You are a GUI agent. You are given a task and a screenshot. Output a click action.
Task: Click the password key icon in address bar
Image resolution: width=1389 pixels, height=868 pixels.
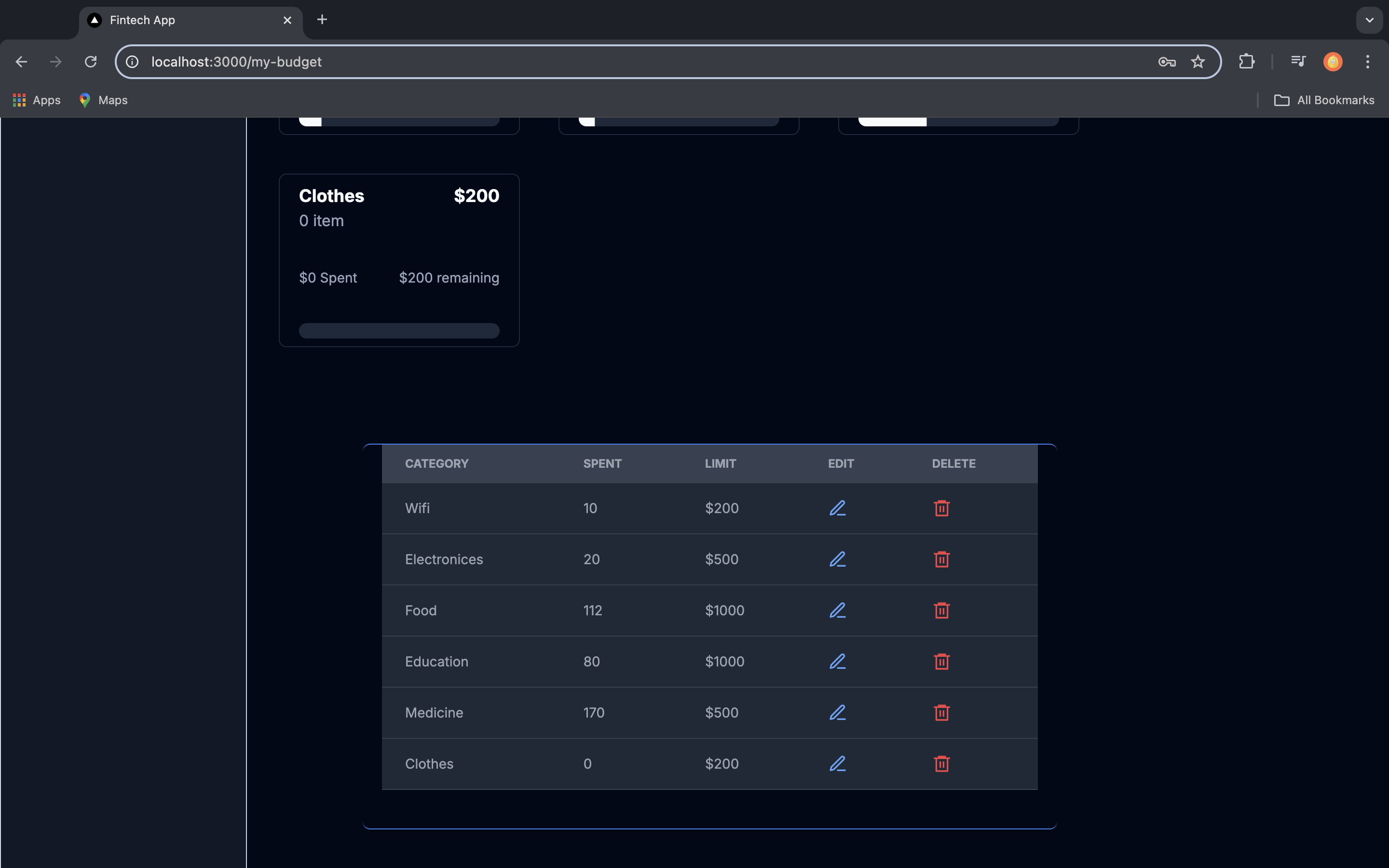(1166, 61)
